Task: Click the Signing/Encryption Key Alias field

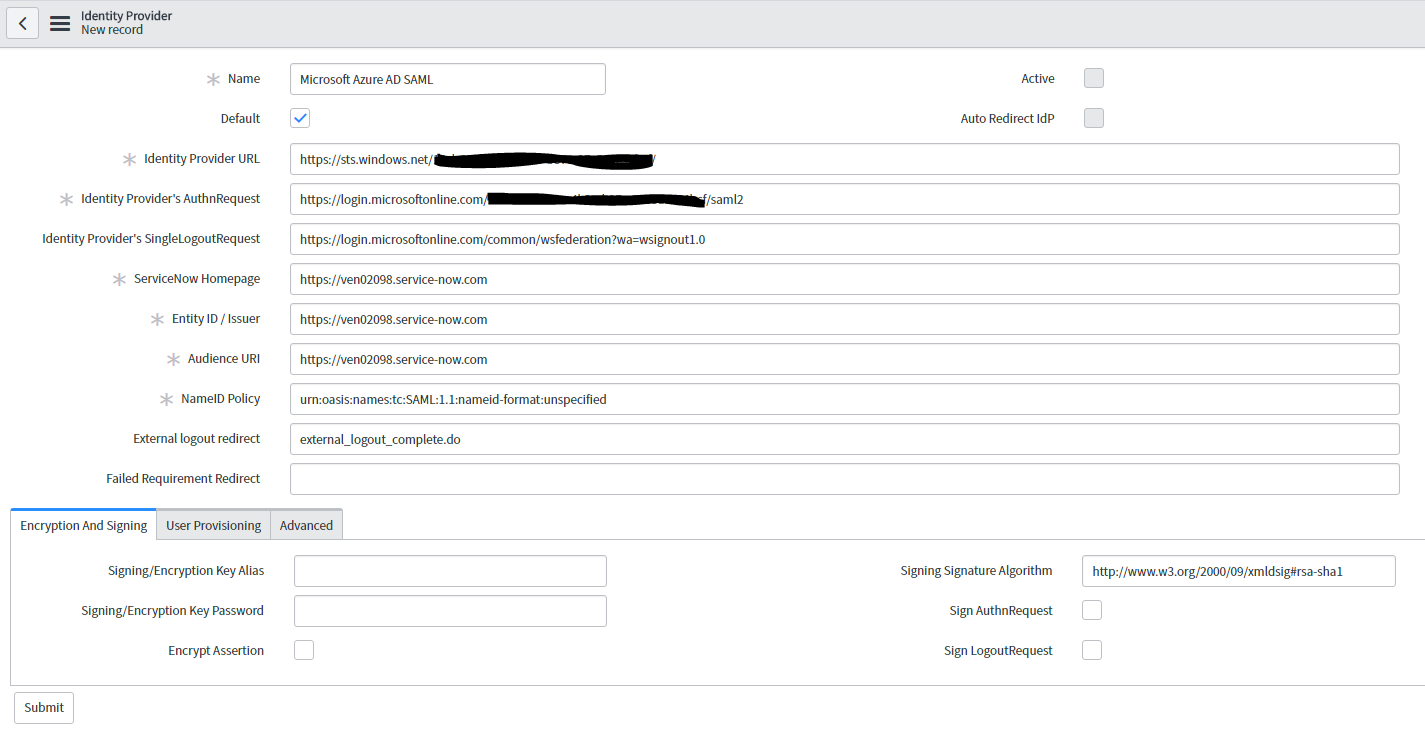Action: 449,570
